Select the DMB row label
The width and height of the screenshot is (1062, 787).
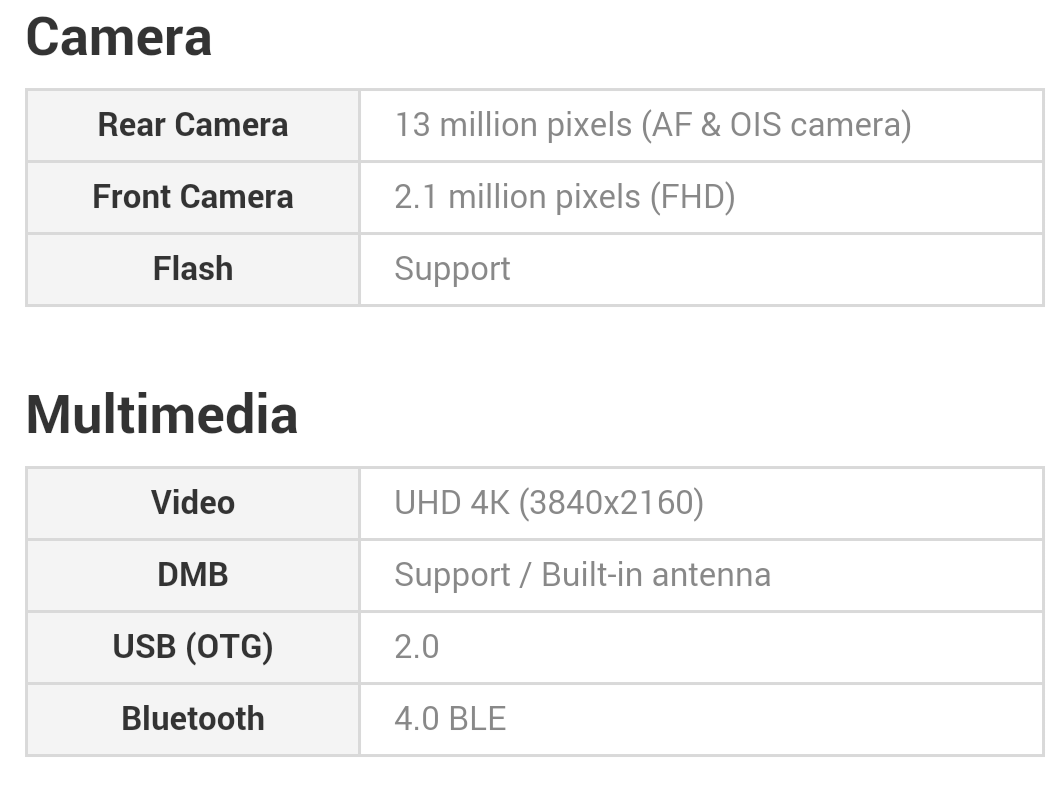click(193, 575)
